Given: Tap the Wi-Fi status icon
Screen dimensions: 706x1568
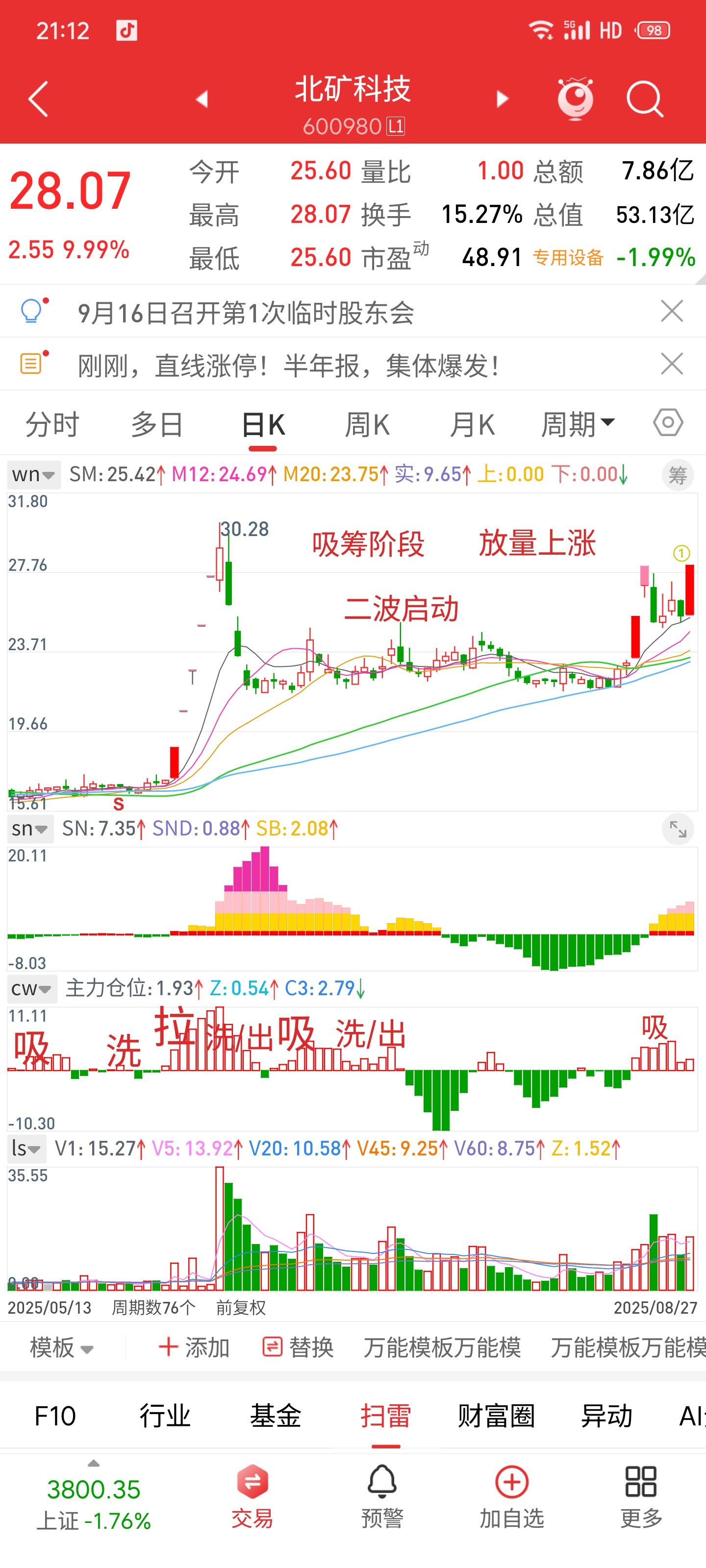Looking at the screenshot, I should (x=540, y=30).
